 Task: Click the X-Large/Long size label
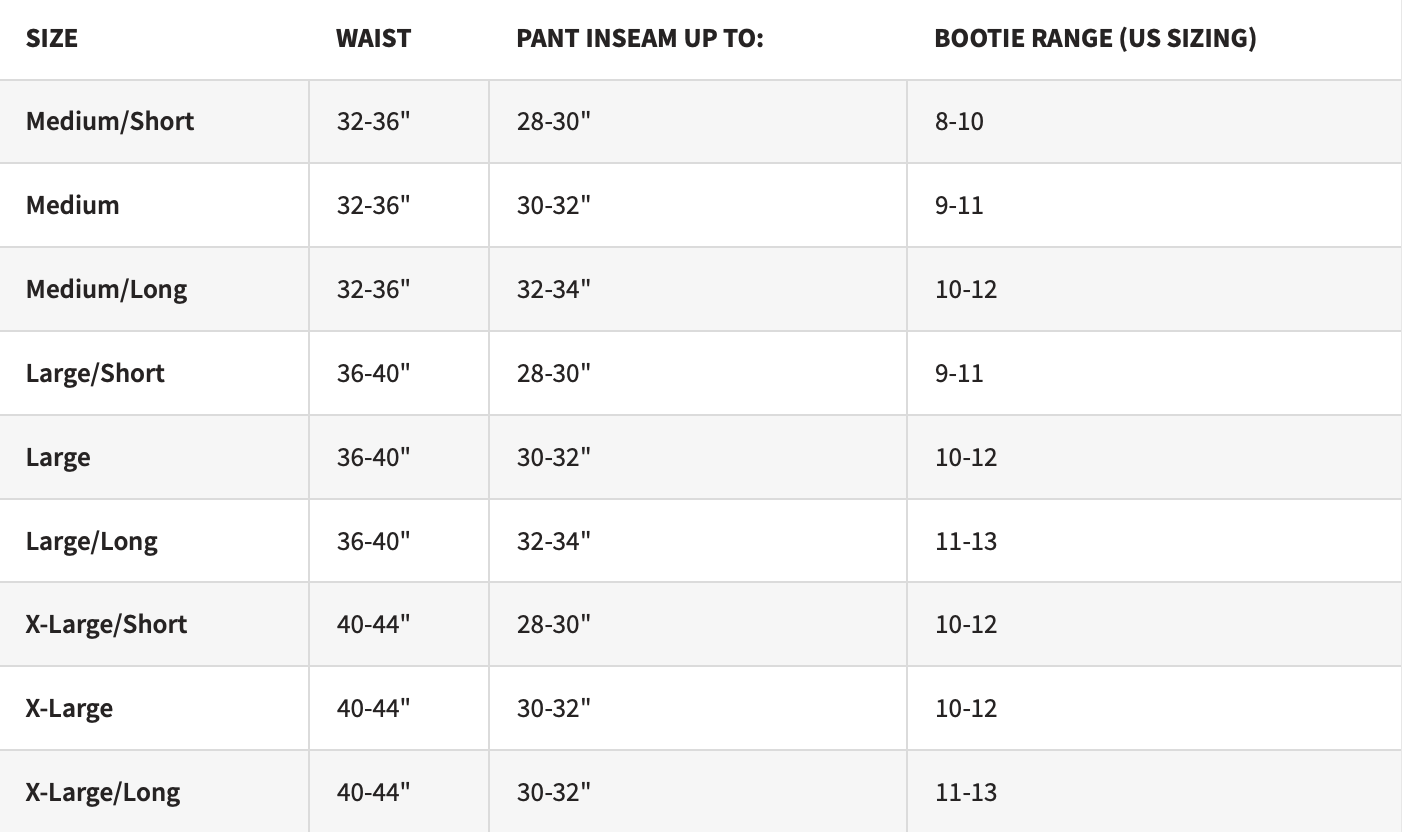pos(103,792)
